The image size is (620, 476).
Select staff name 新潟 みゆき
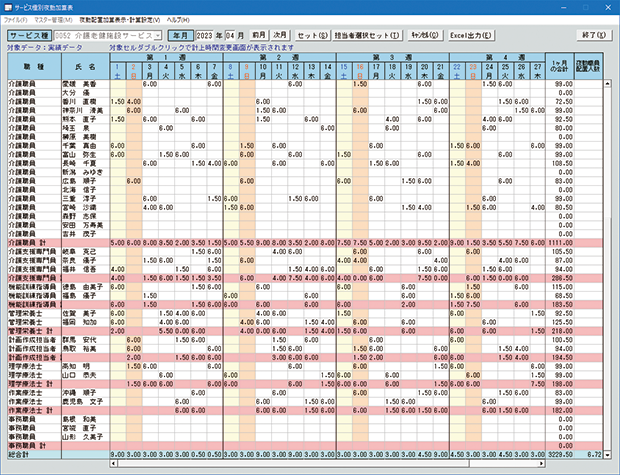tap(85, 172)
